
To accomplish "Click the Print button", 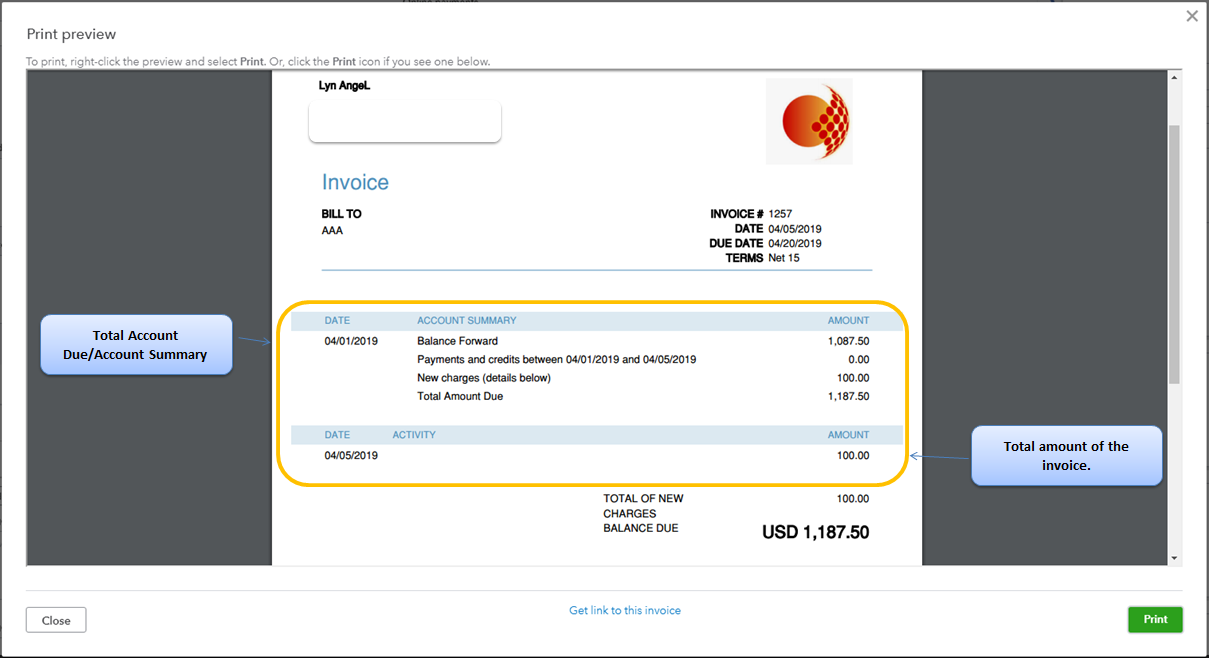I will [1155, 619].
